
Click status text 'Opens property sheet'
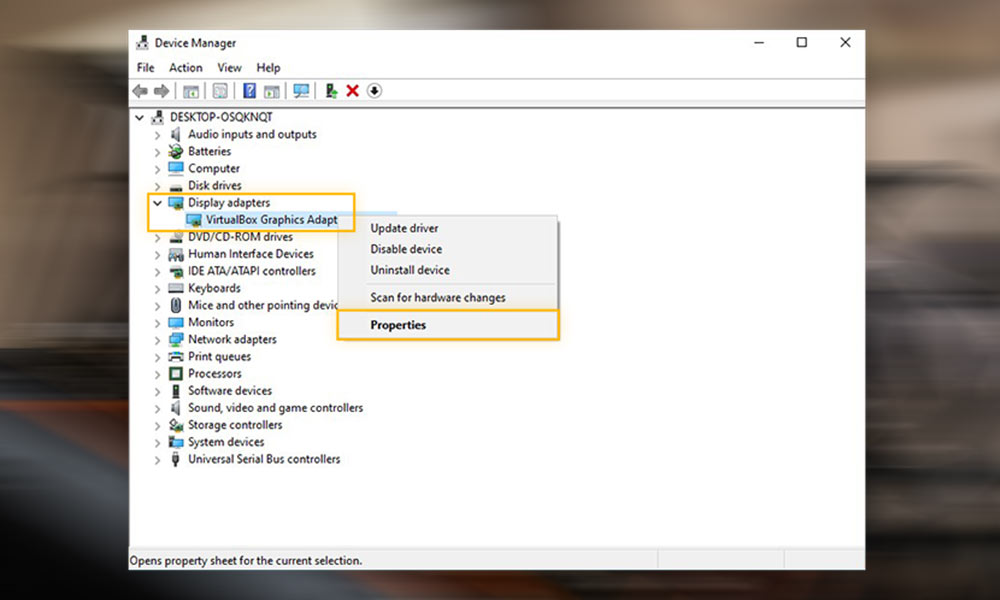coord(246,560)
